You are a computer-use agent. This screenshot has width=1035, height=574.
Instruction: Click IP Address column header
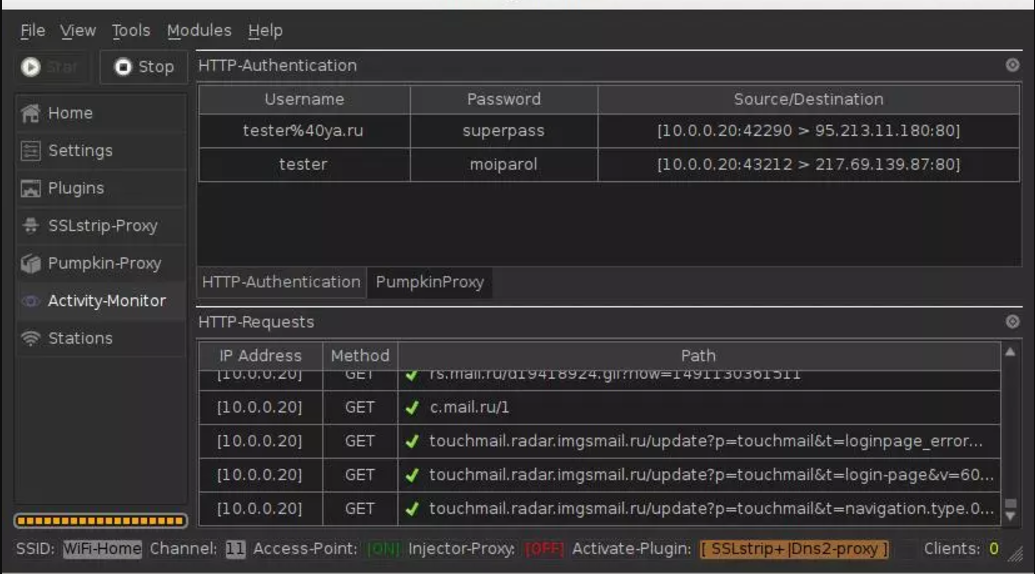260,356
